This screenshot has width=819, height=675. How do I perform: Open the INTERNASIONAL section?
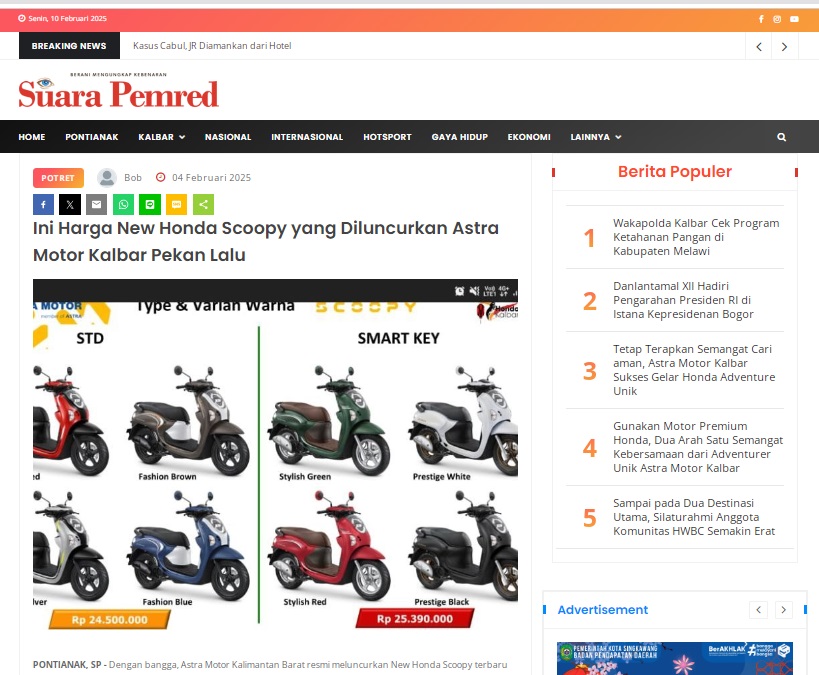pyautogui.click(x=307, y=137)
